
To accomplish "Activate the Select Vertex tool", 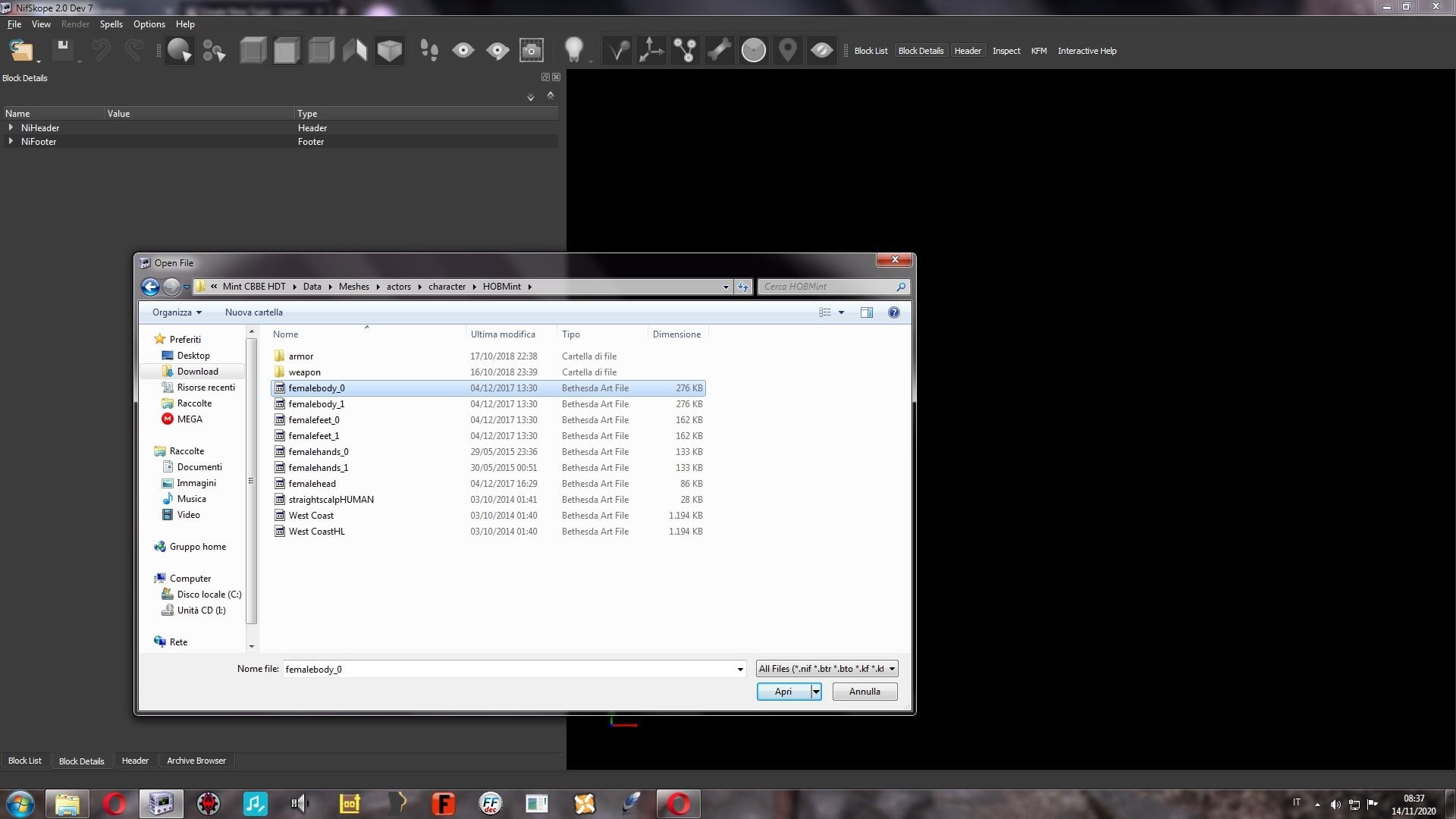I will tap(214, 51).
